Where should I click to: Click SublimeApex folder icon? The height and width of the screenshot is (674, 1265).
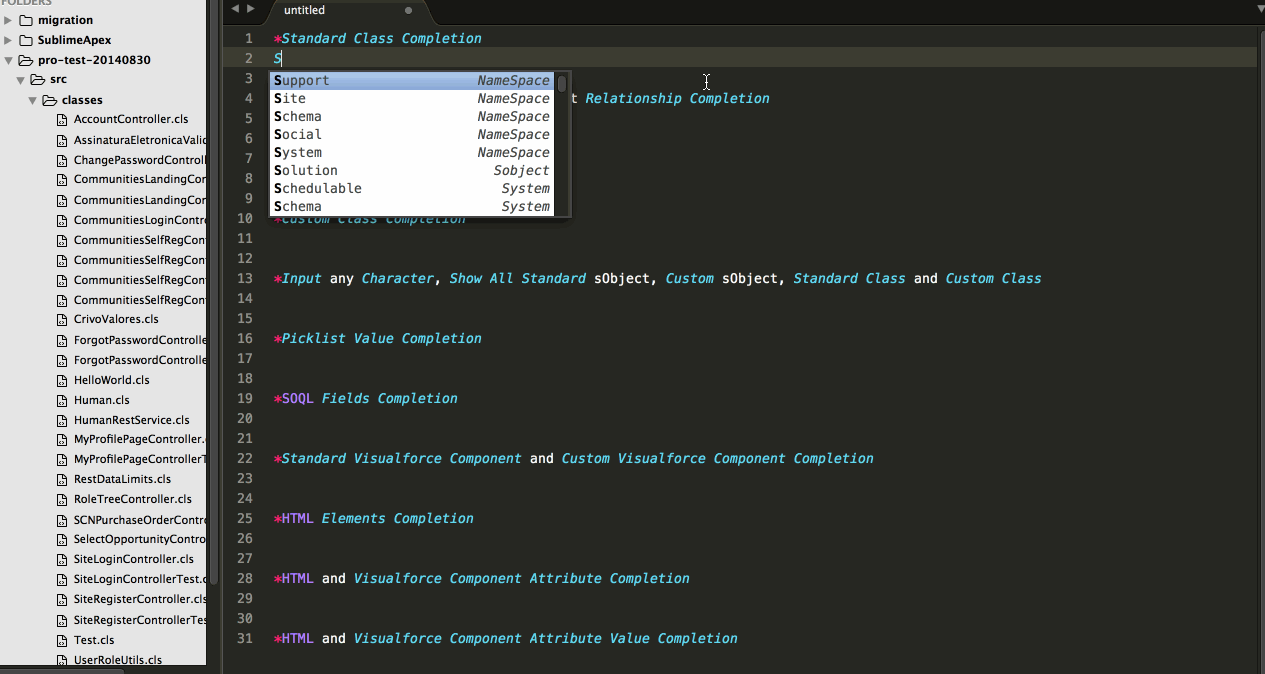coord(26,40)
